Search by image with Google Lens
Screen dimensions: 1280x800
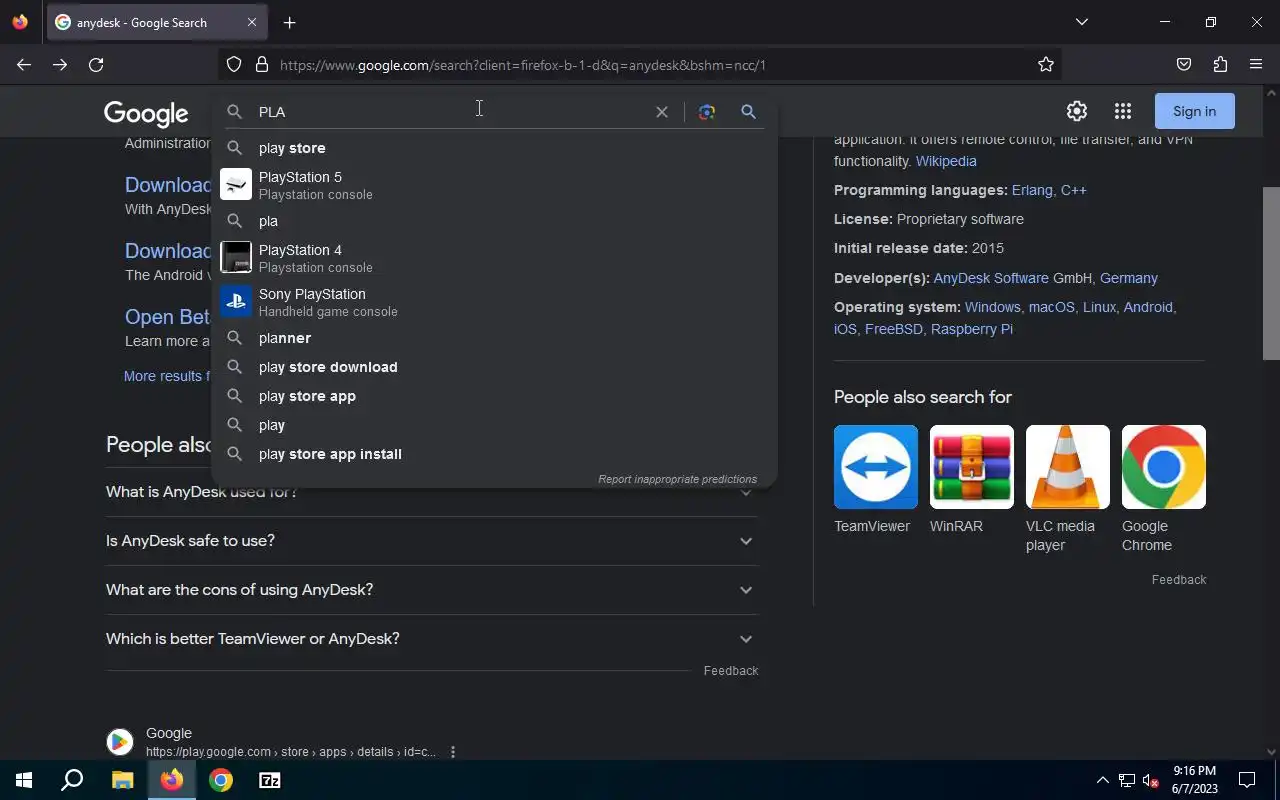pos(707,112)
